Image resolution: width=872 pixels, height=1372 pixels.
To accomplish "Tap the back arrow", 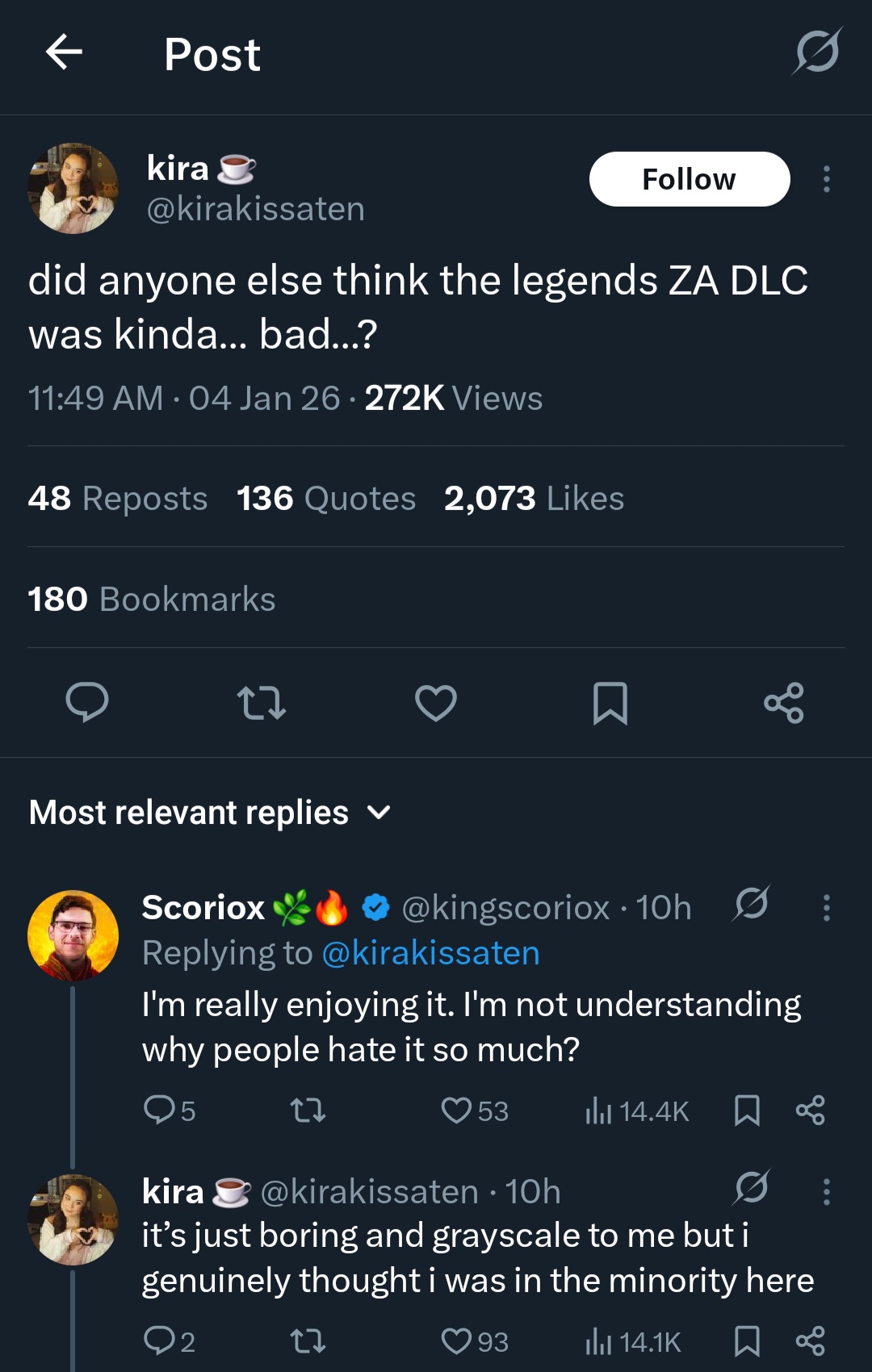I will pyautogui.click(x=65, y=53).
